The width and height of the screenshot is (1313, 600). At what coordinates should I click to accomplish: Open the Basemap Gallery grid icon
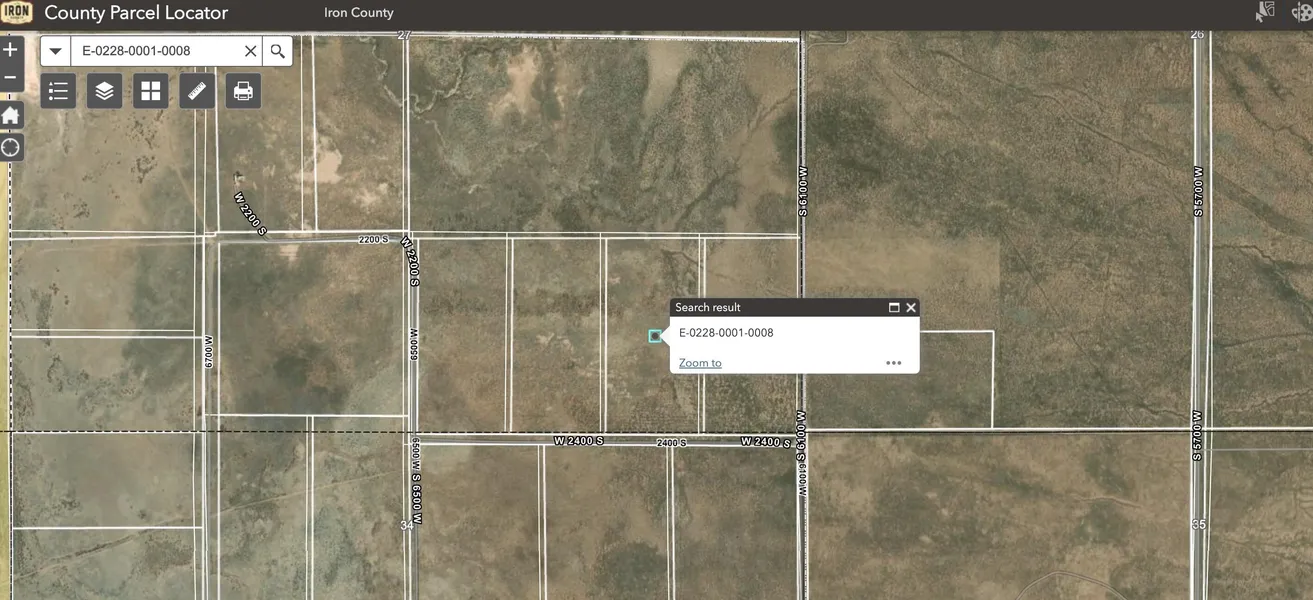pos(151,91)
